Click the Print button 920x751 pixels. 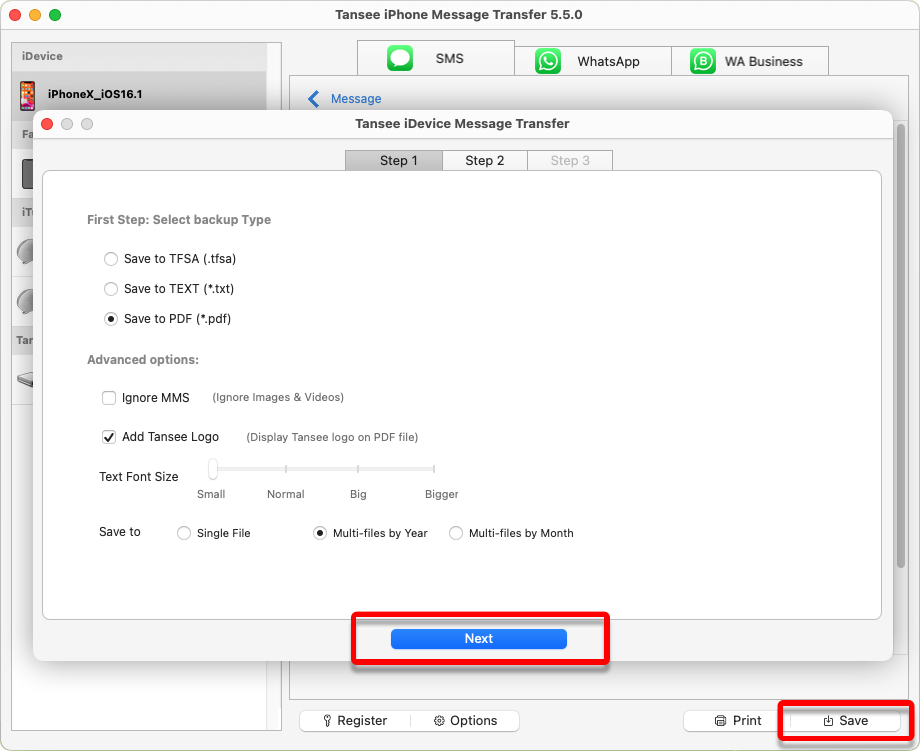(738, 721)
